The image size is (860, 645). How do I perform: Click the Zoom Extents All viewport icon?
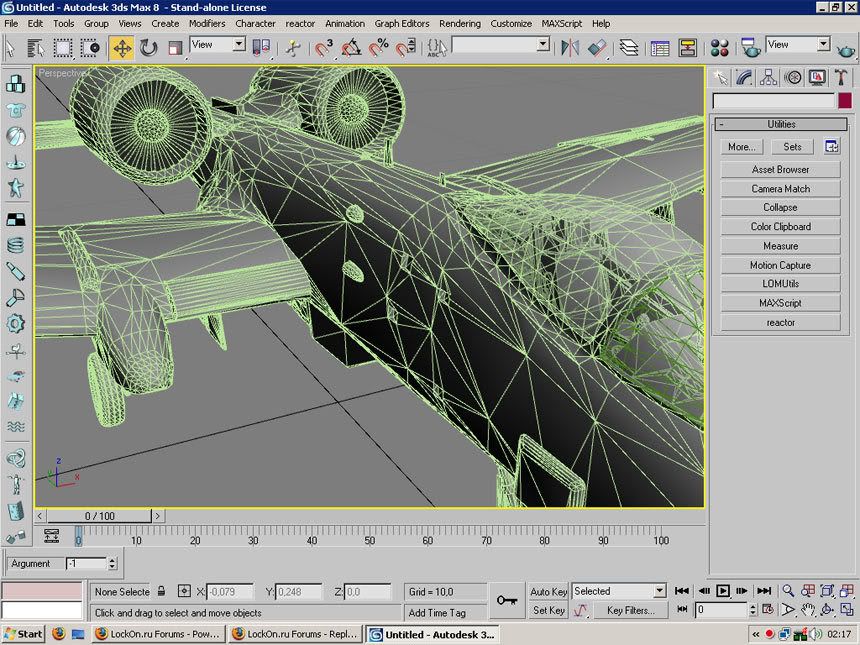pyautogui.click(x=846, y=591)
